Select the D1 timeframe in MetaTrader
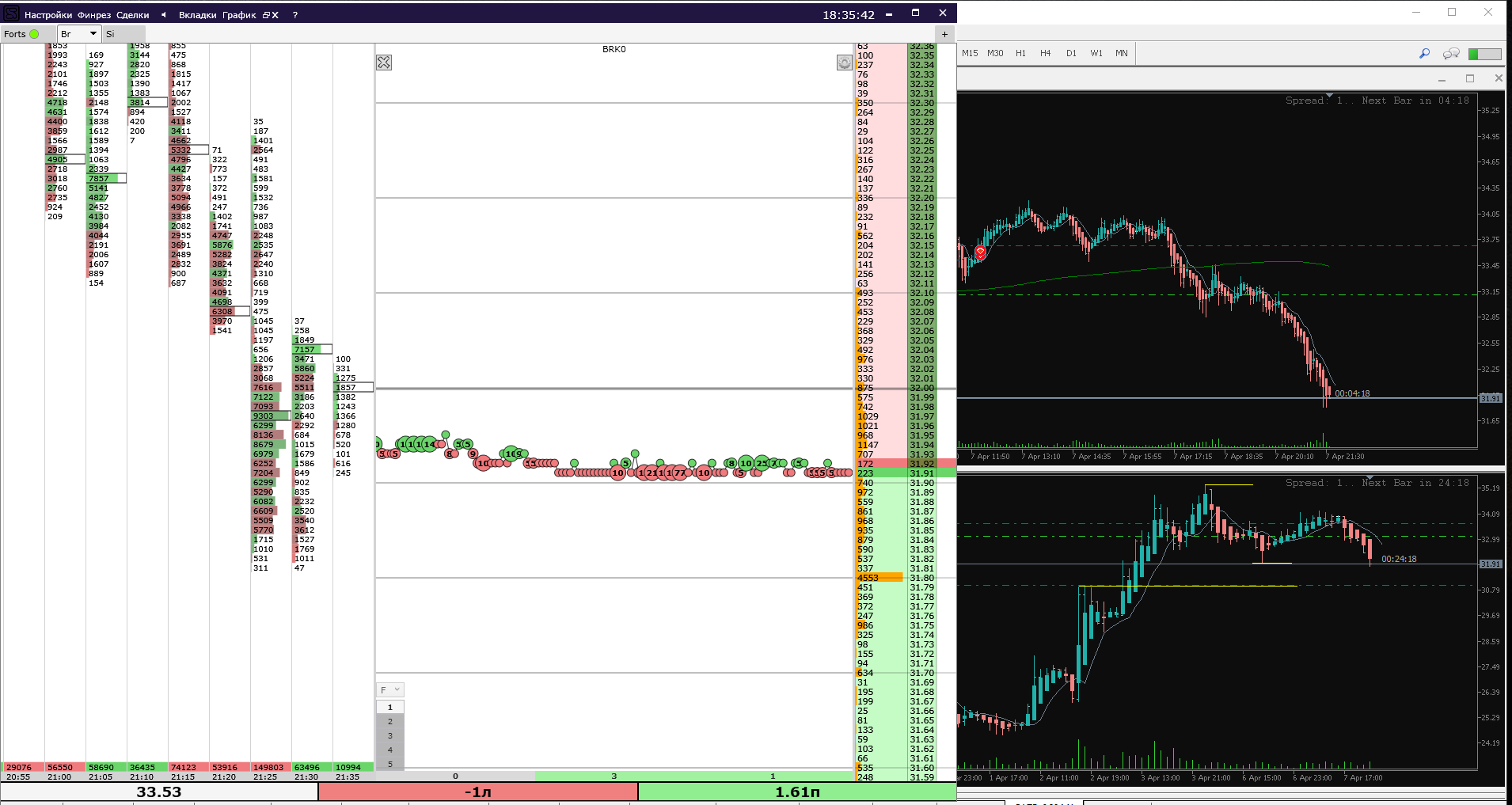This screenshot has height=805, width=1512. point(1071,53)
